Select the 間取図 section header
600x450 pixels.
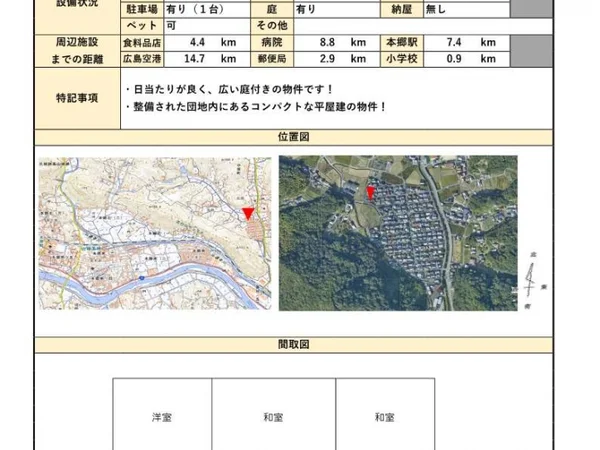pos(293,344)
